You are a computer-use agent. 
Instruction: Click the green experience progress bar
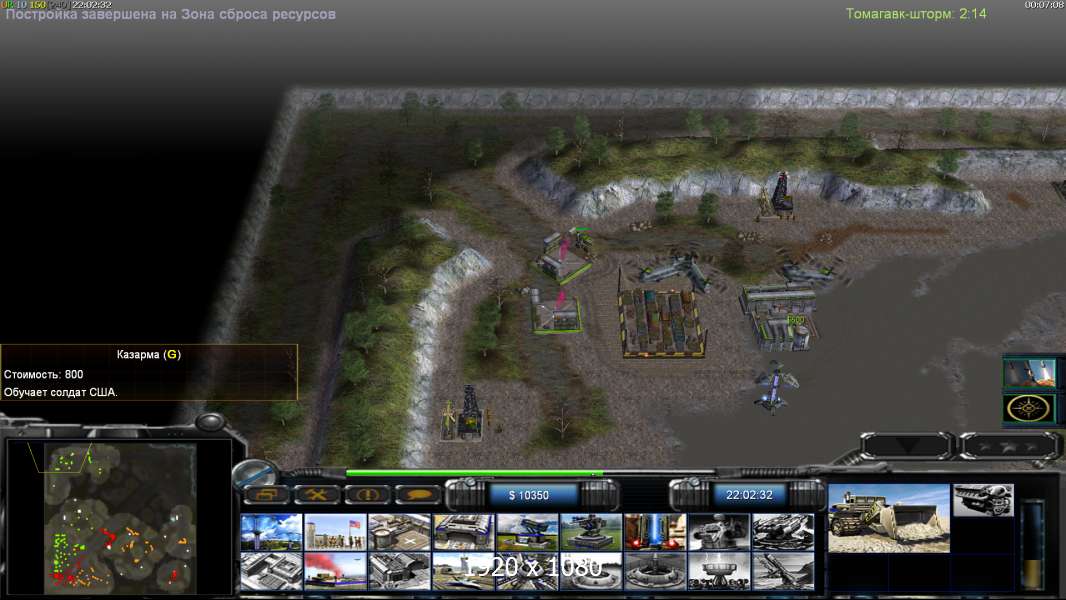point(474,473)
